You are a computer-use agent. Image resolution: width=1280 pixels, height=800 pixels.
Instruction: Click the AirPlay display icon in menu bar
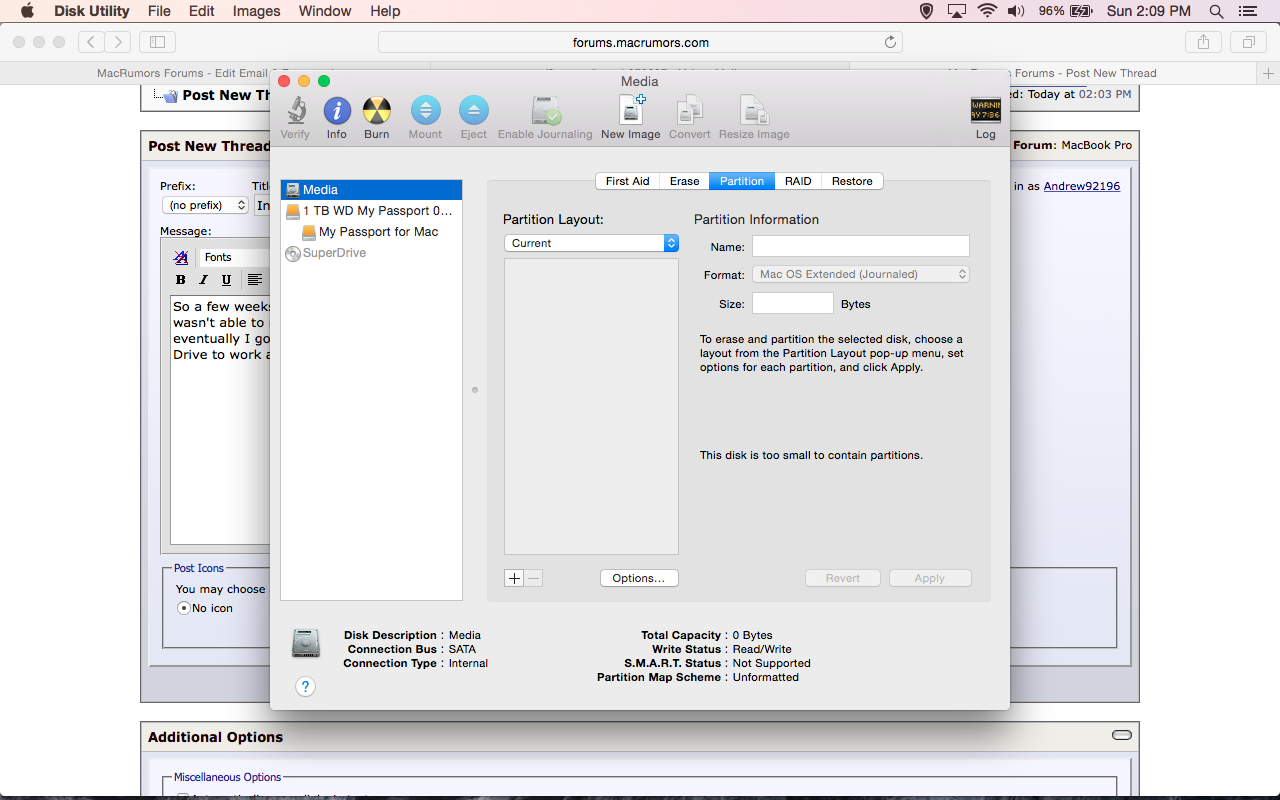tap(957, 11)
